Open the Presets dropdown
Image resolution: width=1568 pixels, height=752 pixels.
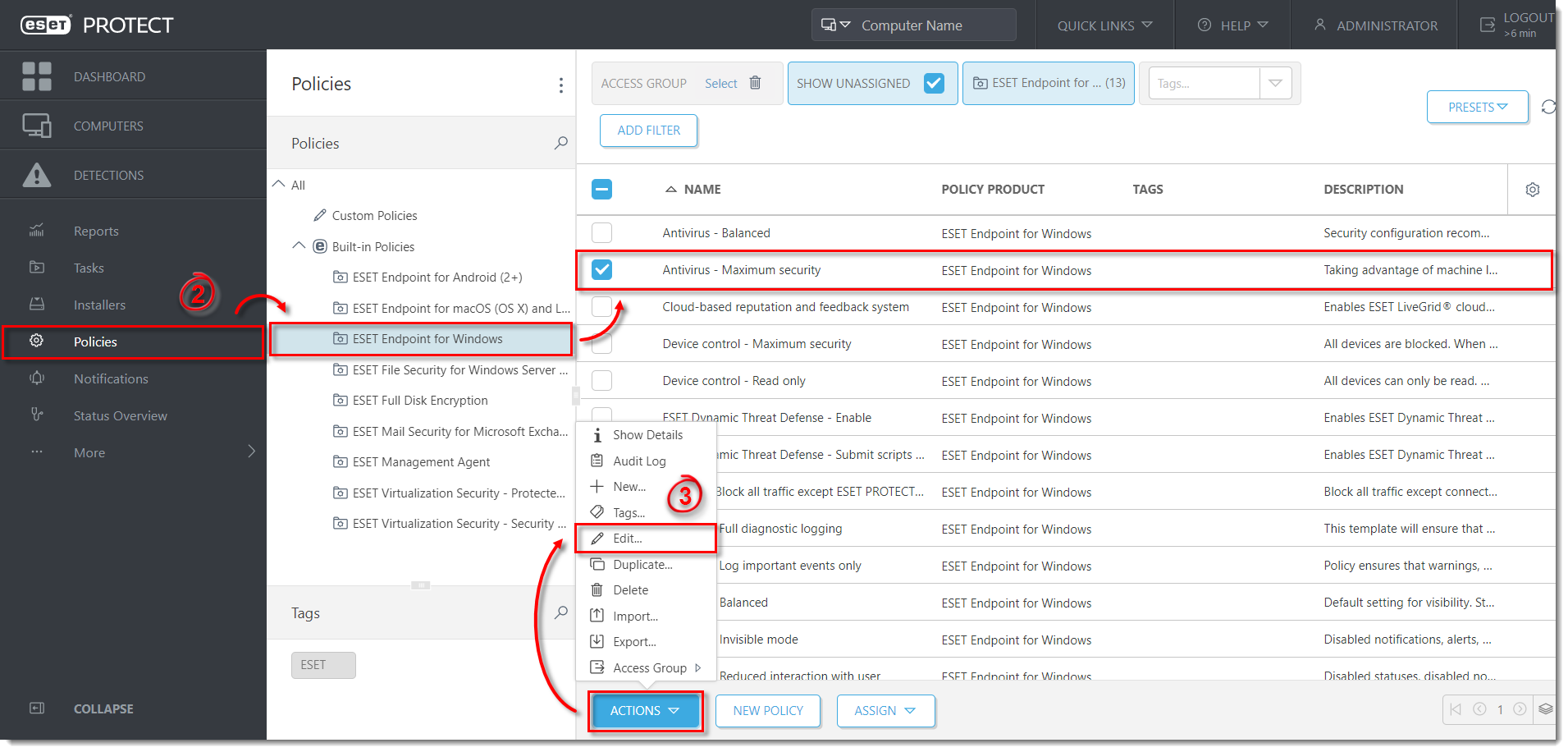(x=1477, y=107)
